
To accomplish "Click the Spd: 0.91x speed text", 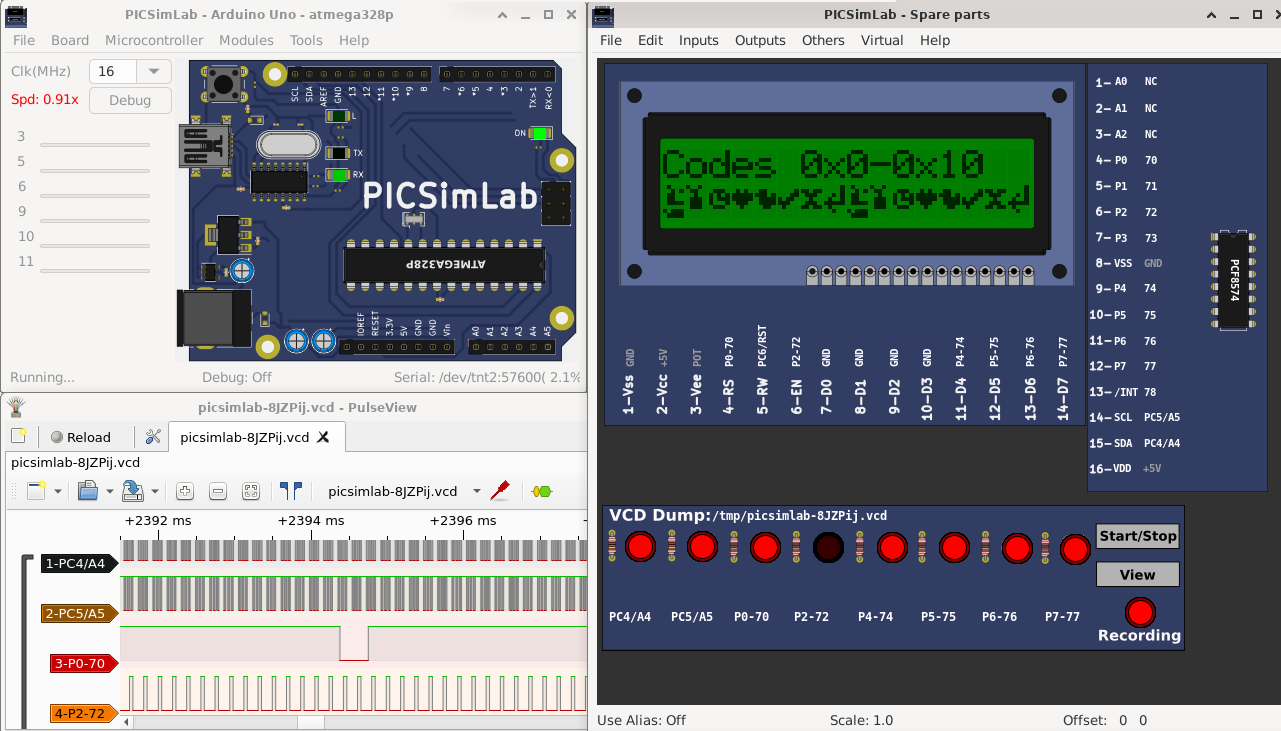I will pos(45,99).
